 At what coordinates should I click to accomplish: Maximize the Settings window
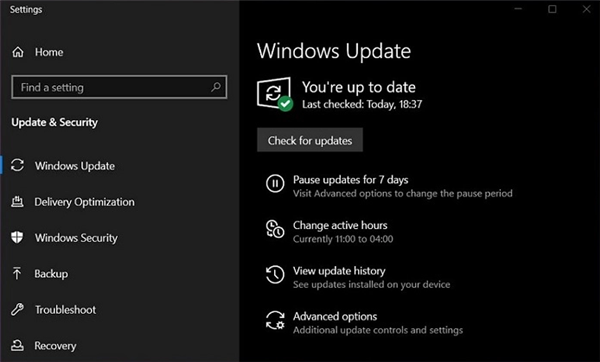coord(552,9)
